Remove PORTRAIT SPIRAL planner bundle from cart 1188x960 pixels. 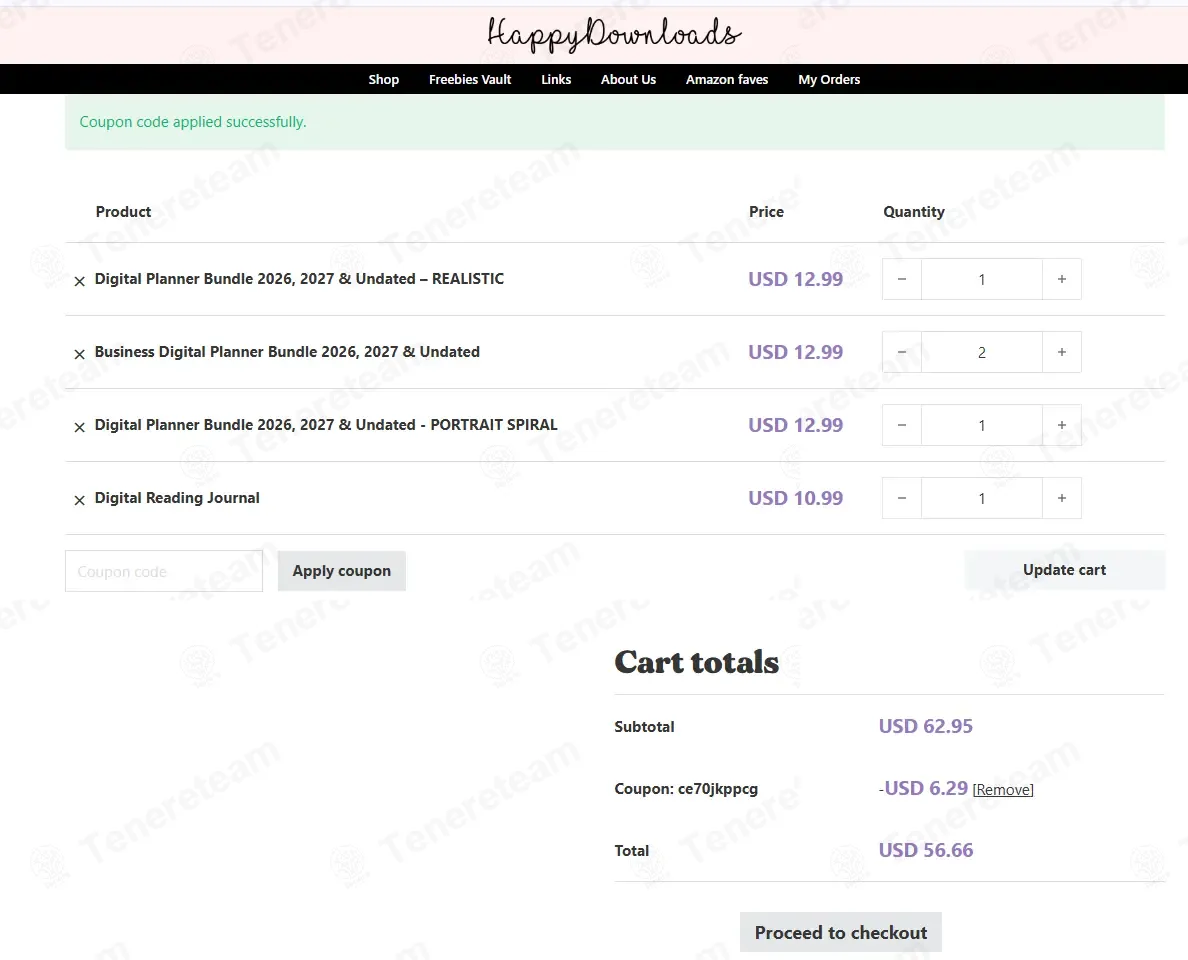80,427
